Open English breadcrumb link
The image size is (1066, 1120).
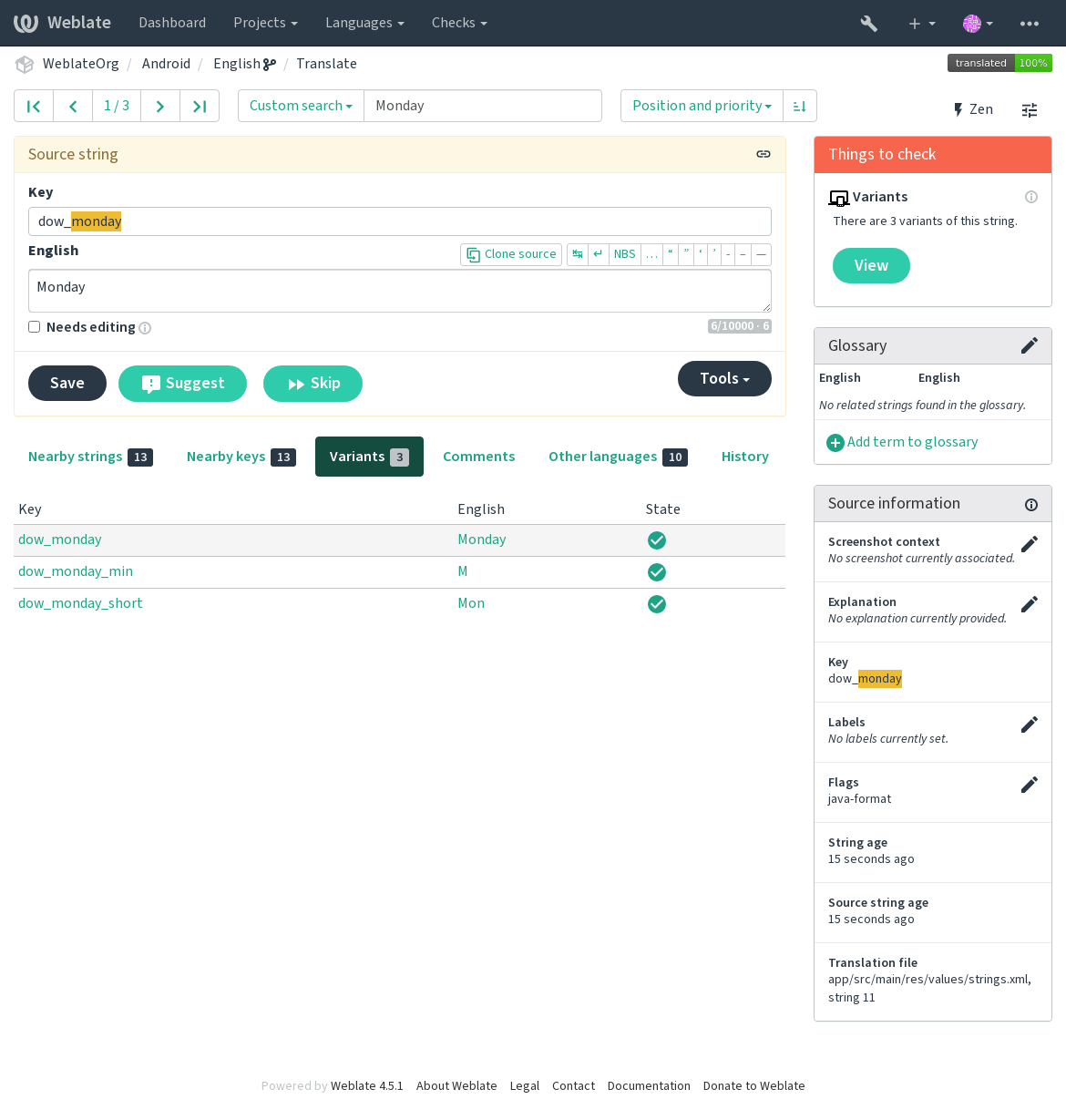tap(237, 64)
